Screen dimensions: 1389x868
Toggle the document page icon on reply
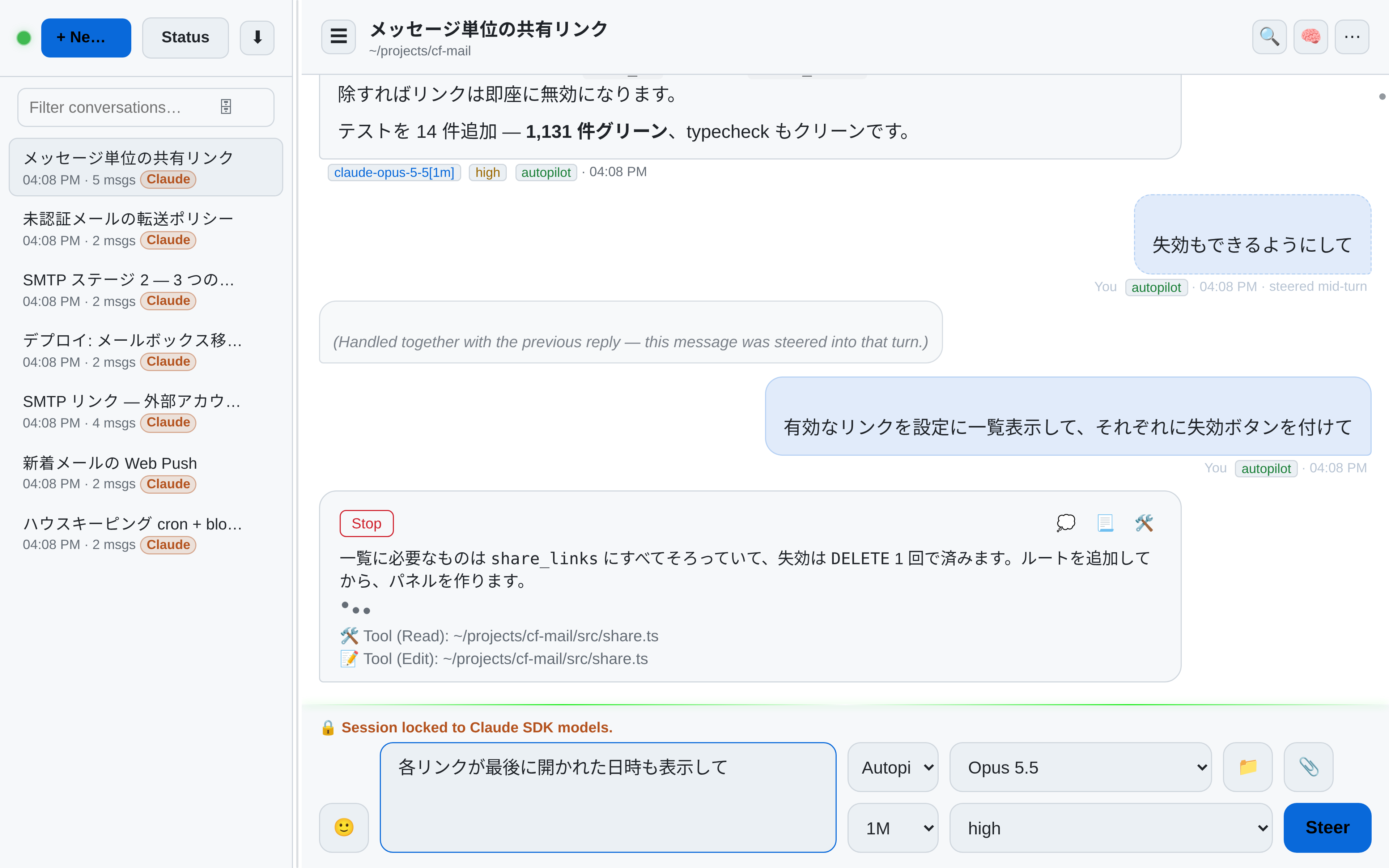point(1105,523)
